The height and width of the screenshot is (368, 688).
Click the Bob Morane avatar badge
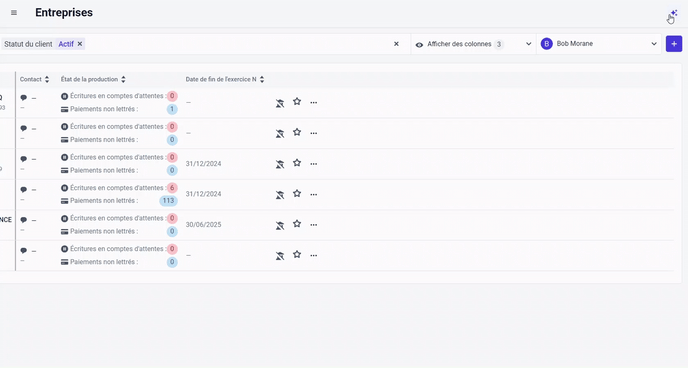[x=546, y=44]
